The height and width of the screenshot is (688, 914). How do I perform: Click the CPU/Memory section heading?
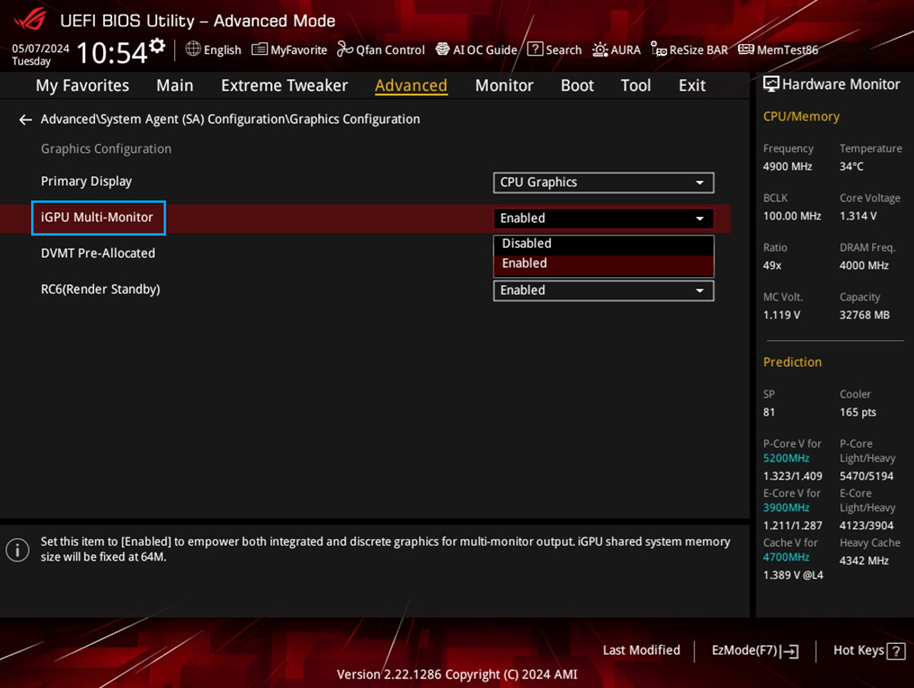pyautogui.click(x=801, y=117)
